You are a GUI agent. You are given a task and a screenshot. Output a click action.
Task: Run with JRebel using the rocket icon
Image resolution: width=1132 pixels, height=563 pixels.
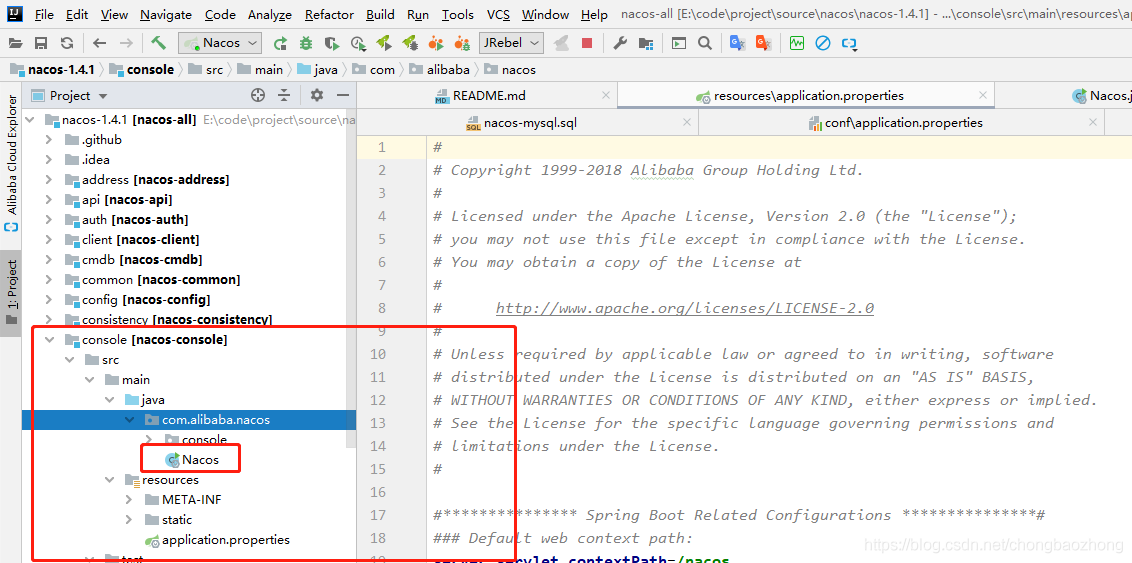[384, 43]
